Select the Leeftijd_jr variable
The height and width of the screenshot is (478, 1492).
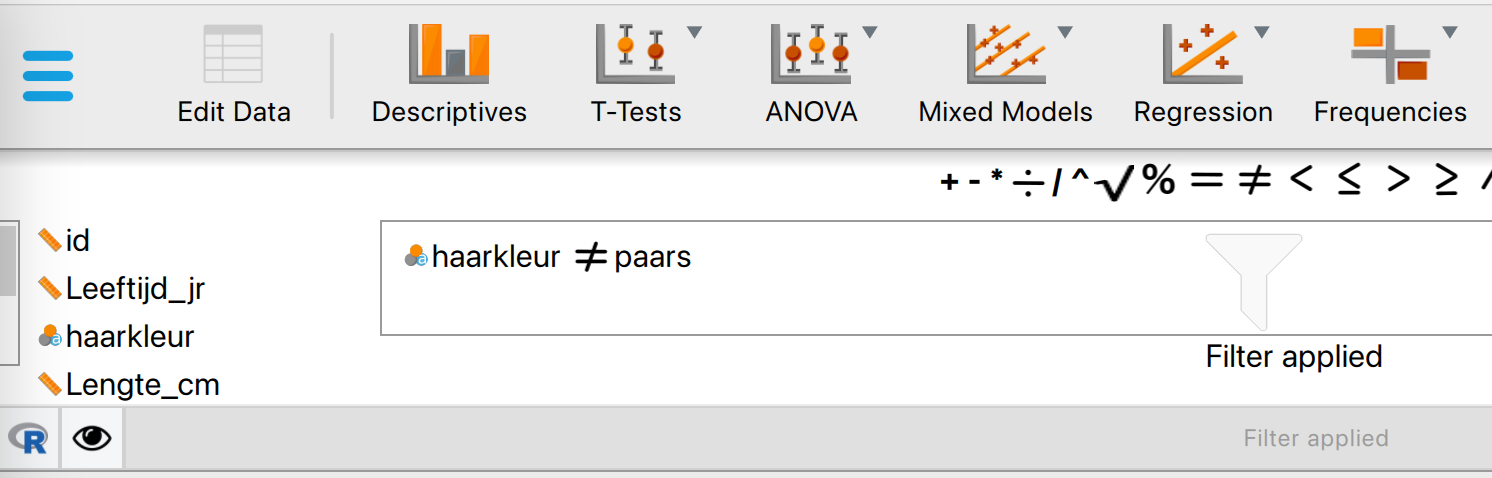tap(122, 289)
